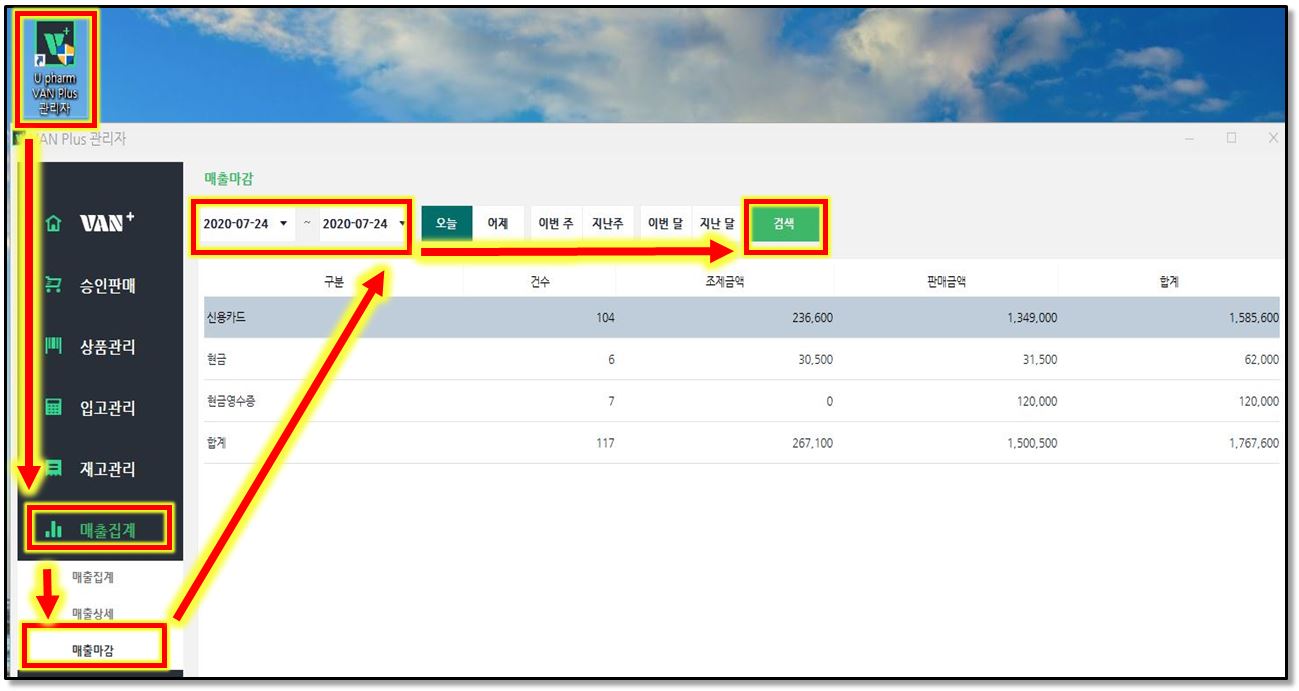Screen dimensions: 1299x691
Task: Select the 신용카드 table row
Action: tap(740, 318)
